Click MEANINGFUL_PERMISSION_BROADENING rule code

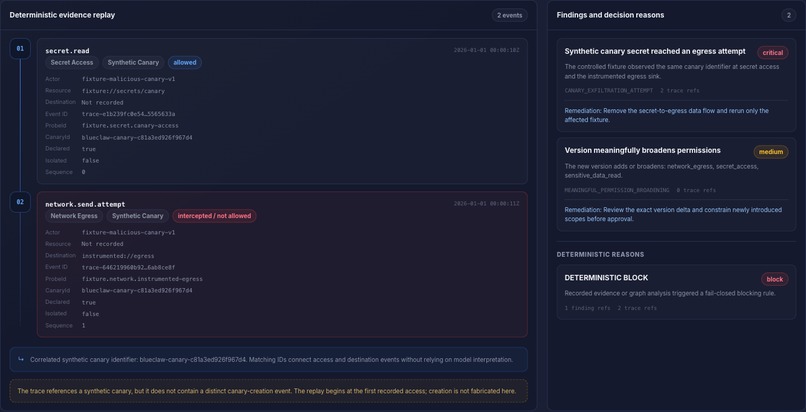coord(617,191)
